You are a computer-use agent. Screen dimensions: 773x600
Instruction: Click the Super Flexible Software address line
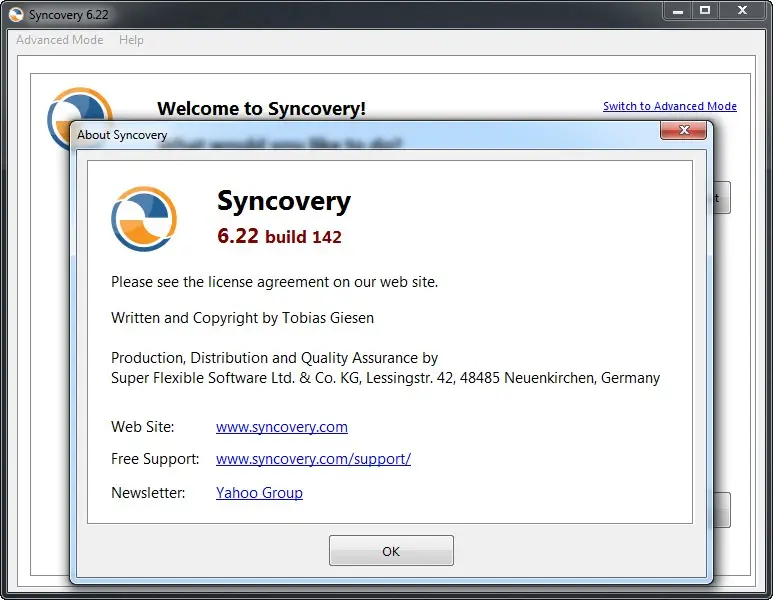tap(385, 378)
